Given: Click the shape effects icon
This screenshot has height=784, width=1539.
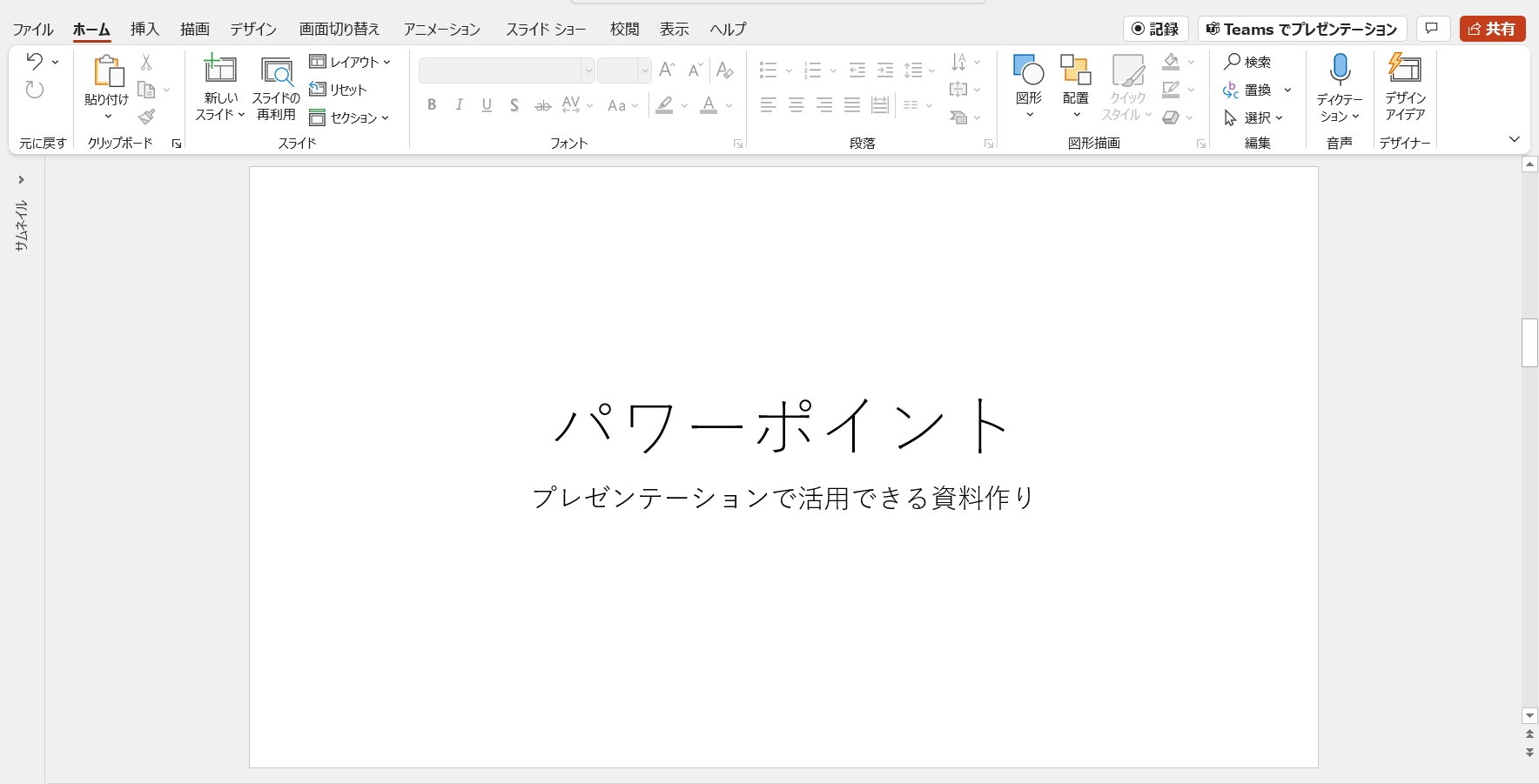Looking at the screenshot, I should [x=1171, y=117].
